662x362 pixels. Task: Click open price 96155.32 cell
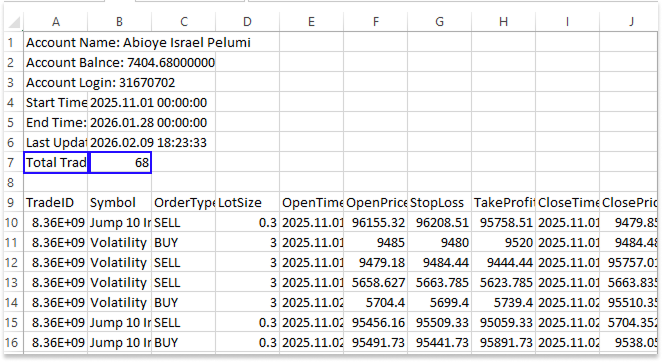point(376,223)
